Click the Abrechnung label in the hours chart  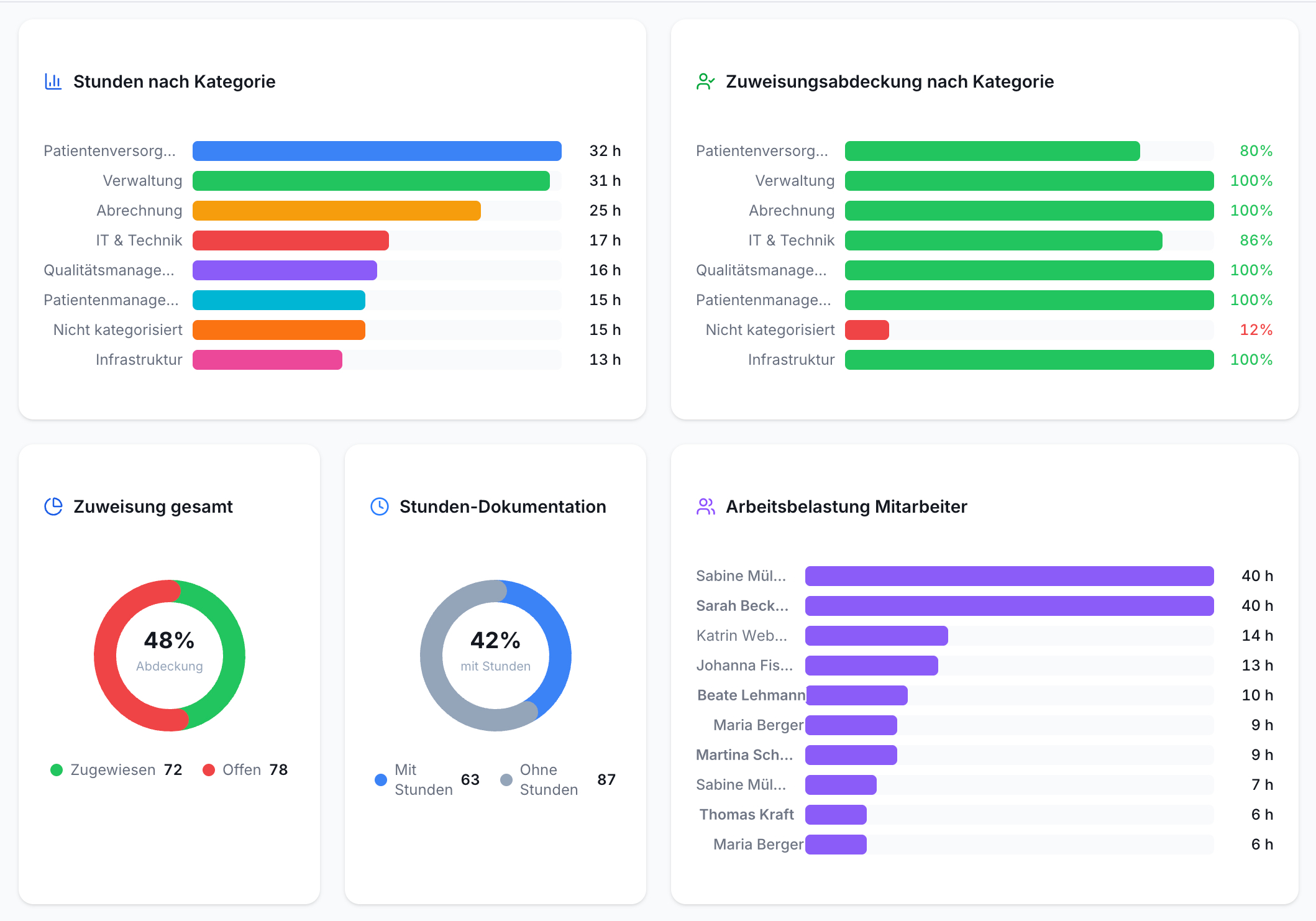point(139,211)
